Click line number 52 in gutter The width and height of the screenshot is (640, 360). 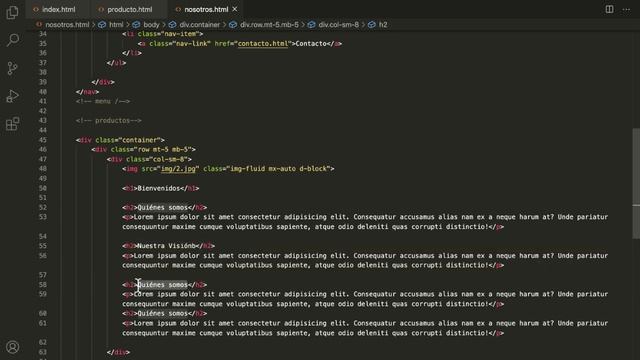[43, 207]
